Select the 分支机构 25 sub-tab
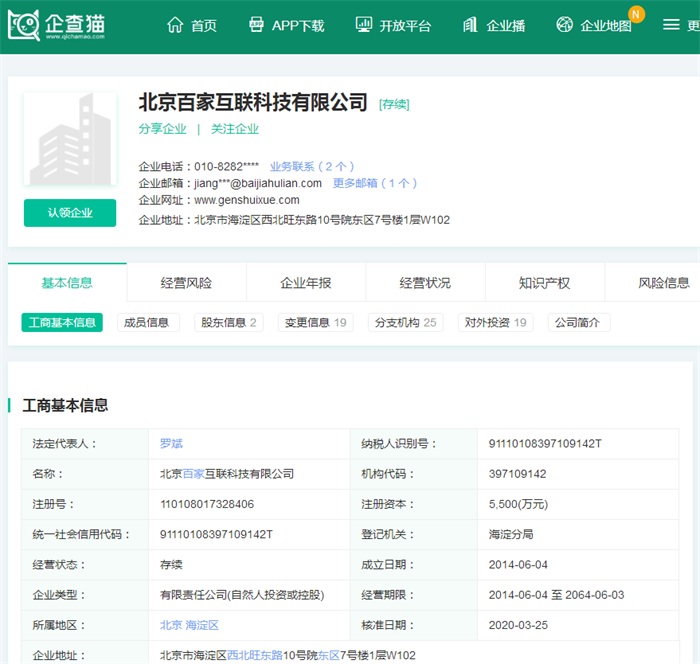Image resolution: width=700 pixels, height=664 pixels. coord(404,323)
